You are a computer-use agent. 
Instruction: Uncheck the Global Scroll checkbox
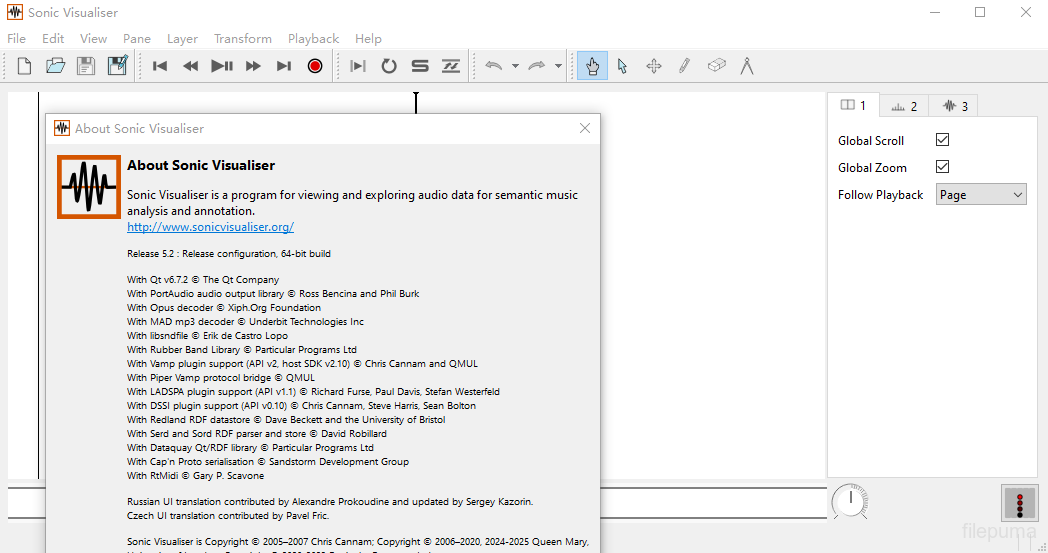pos(942,140)
